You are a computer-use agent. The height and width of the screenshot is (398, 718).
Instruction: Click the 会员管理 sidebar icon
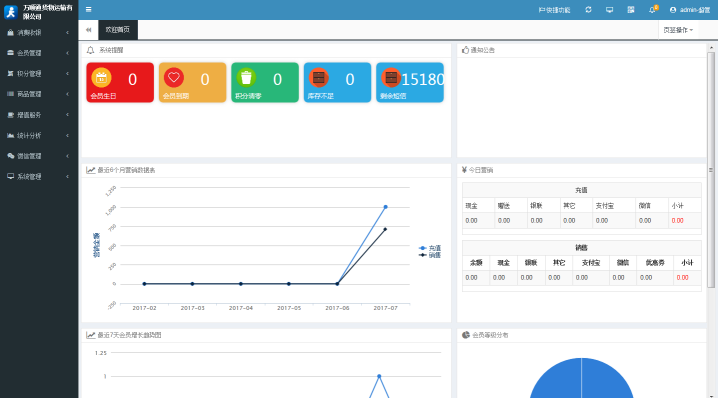click(x=11, y=53)
